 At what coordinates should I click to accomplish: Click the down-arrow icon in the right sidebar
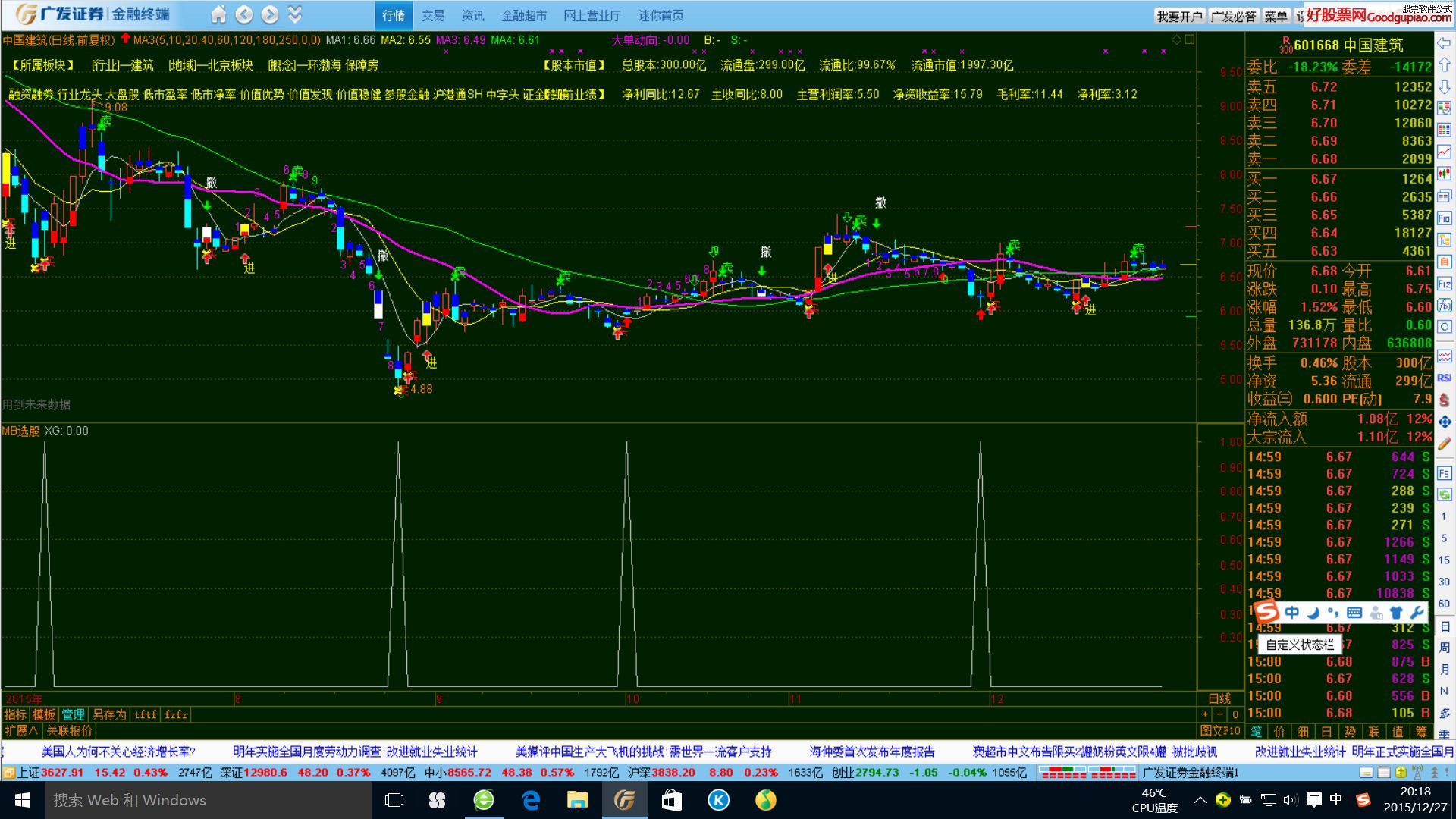click(1444, 86)
